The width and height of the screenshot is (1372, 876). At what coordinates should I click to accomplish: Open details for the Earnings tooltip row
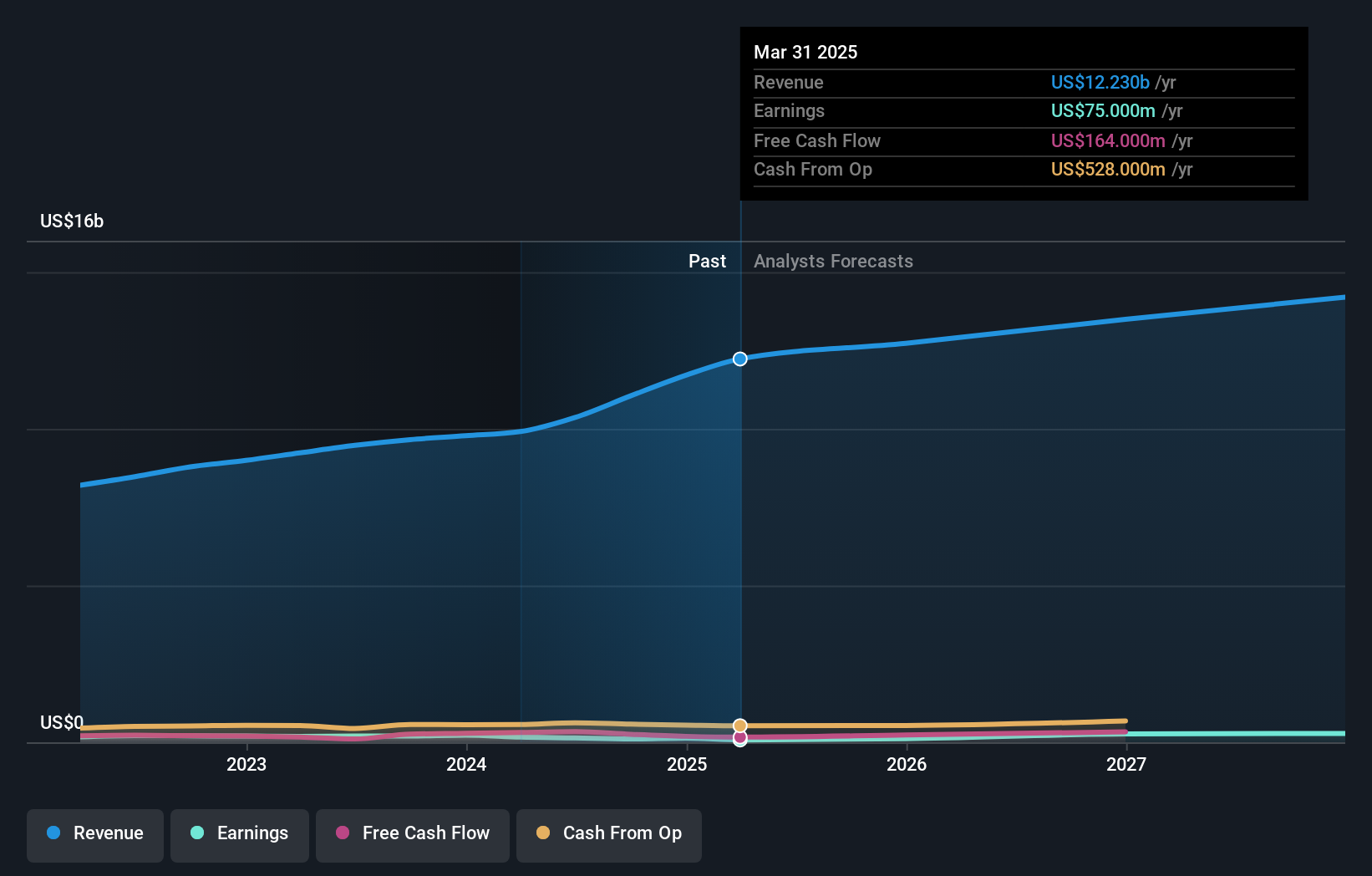[x=789, y=110]
